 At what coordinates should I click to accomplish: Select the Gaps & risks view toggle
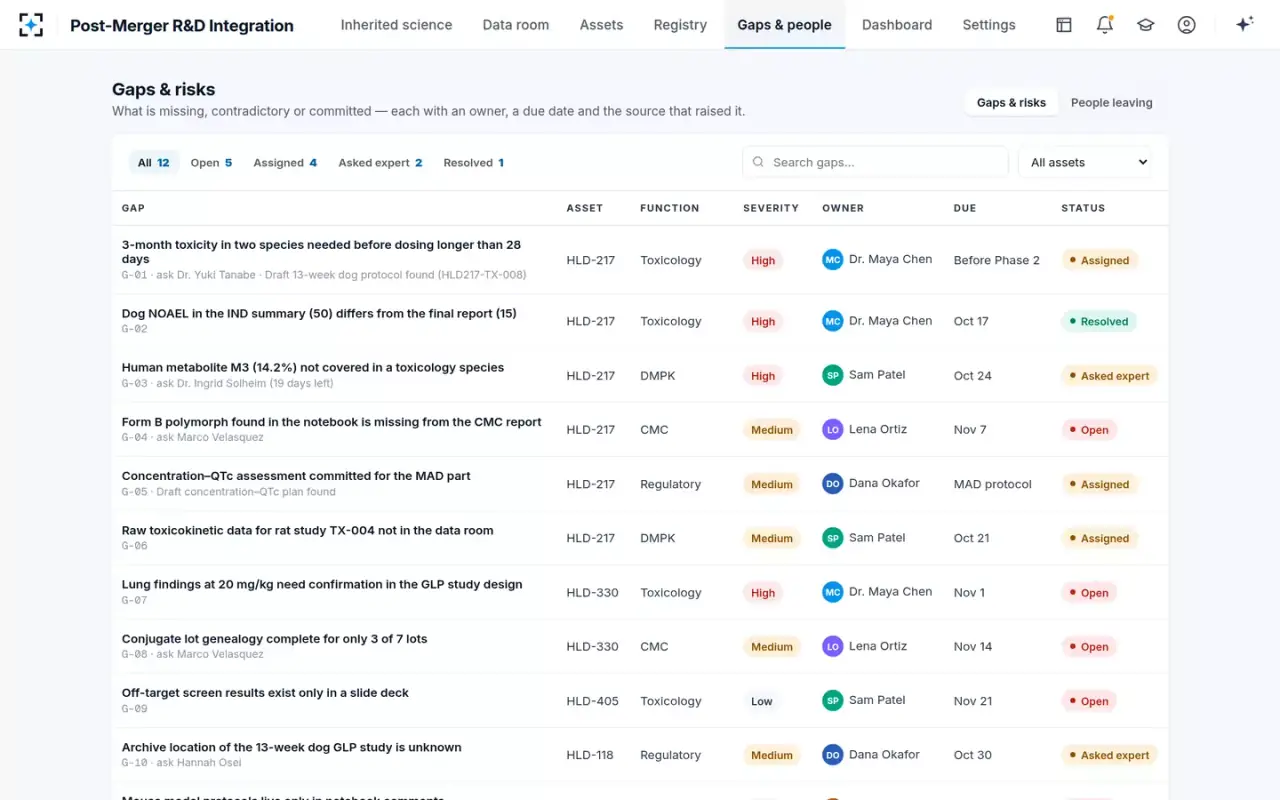(x=1011, y=103)
